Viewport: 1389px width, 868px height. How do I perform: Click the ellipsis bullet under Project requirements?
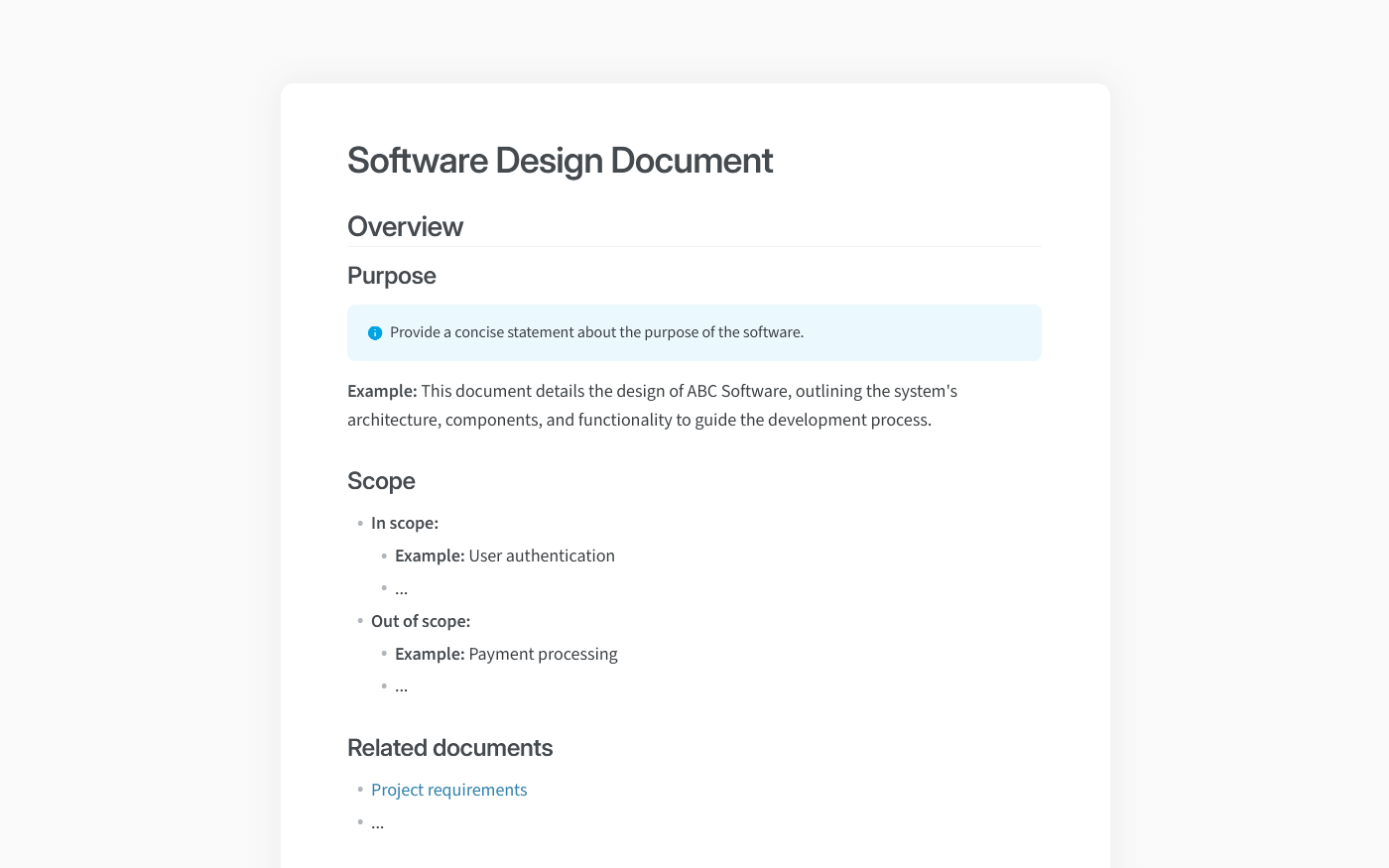tap(377, 823)
